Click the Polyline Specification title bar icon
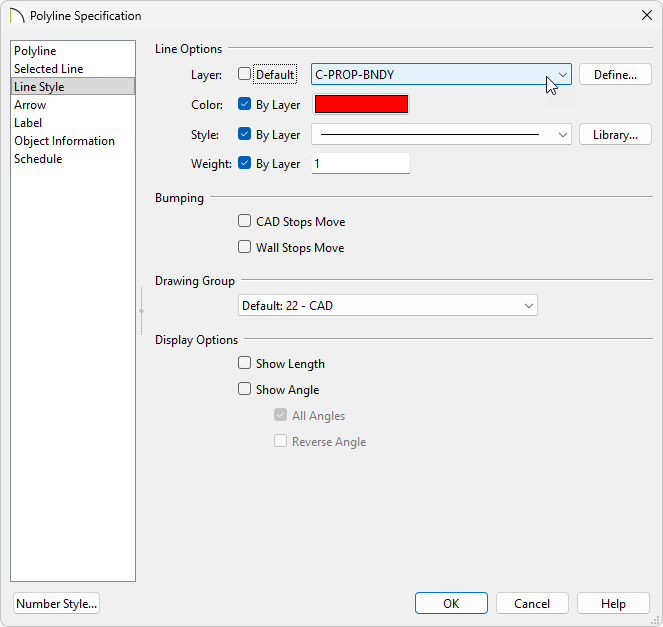 pos(16,16)
